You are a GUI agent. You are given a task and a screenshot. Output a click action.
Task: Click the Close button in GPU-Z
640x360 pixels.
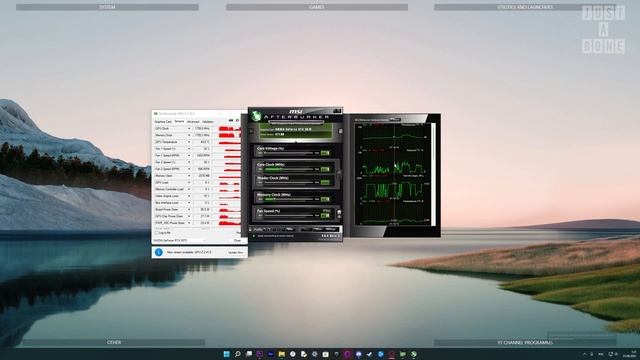(237, 240)
